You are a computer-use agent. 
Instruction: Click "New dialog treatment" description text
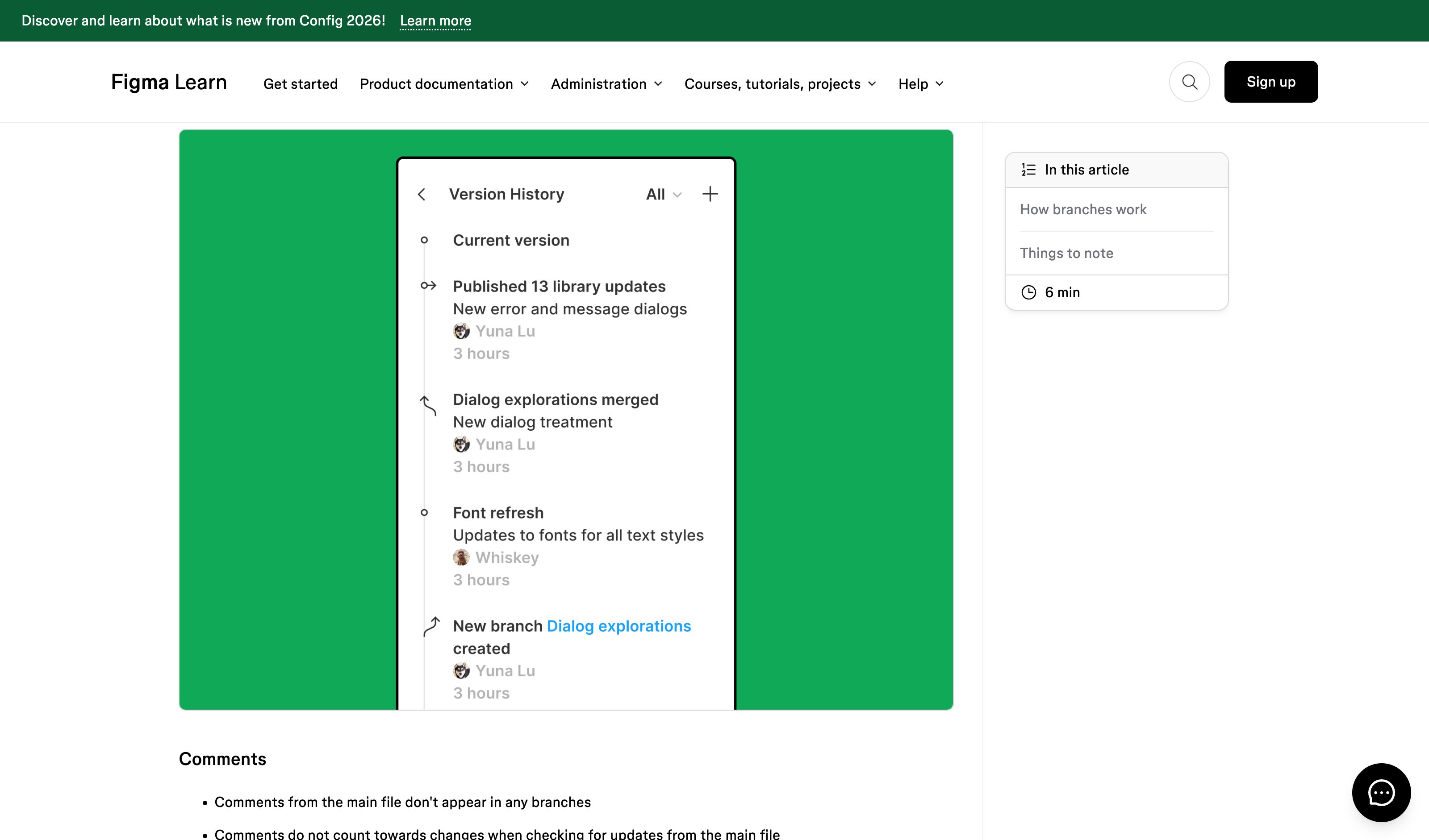pos(532,422)
